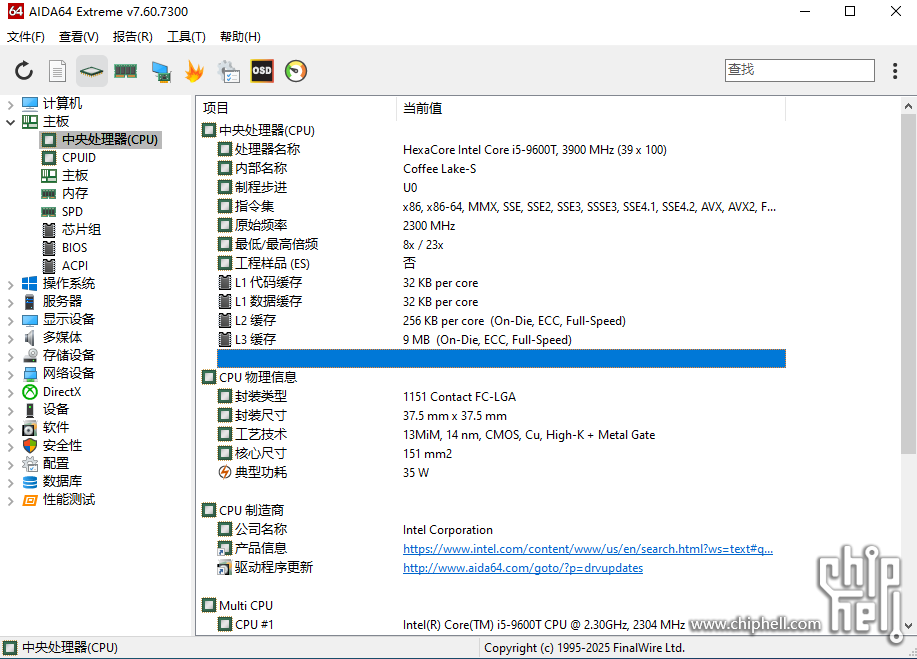Expand the 性能测试 tree node
Screen dimensions: 917x659
[11, 501]
